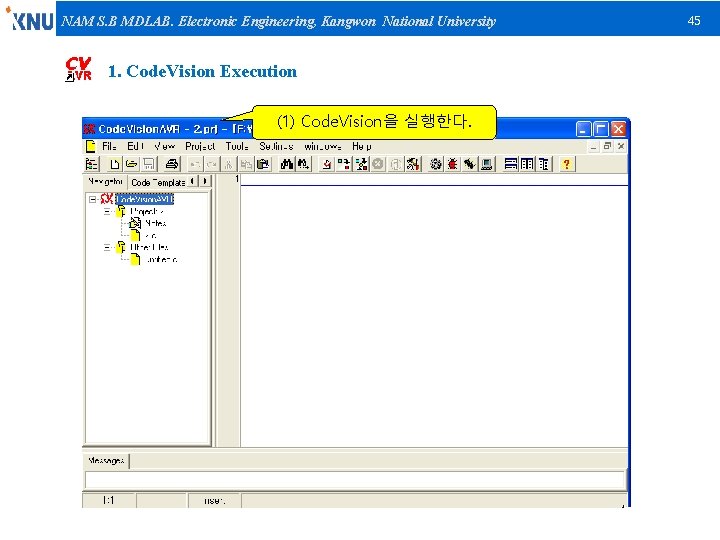Launch CodeWizardAVR gear icon

coord(436,164)
